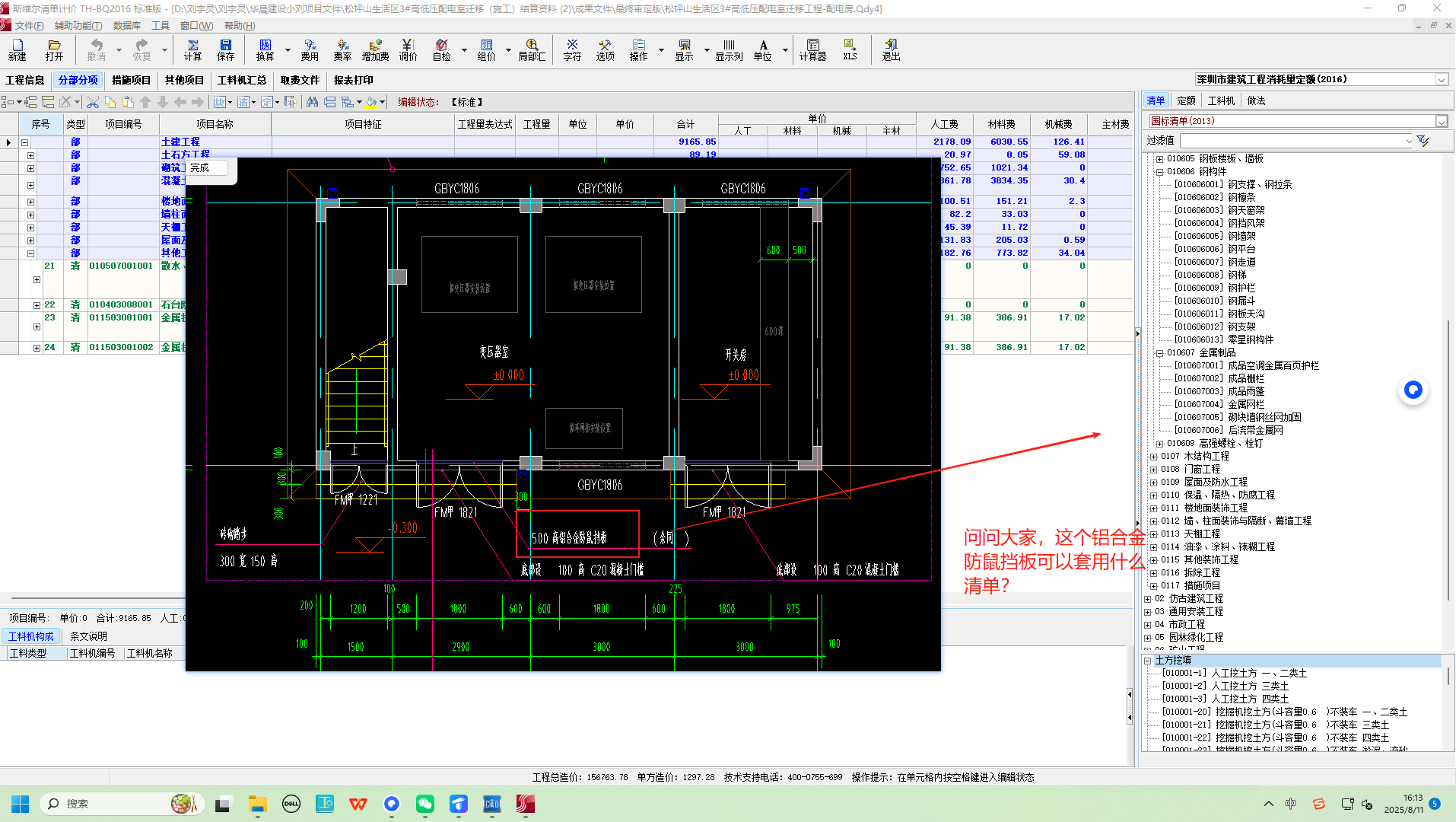Screen dimensions: 1456x822
Task: Switch to the 措施项目 tab
Action: click(131, 80)
